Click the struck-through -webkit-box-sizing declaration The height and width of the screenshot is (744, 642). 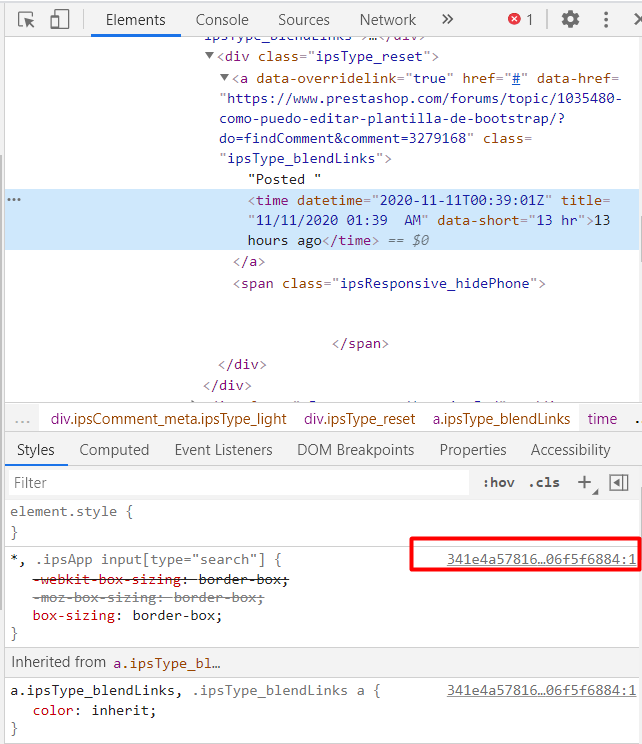160,579
